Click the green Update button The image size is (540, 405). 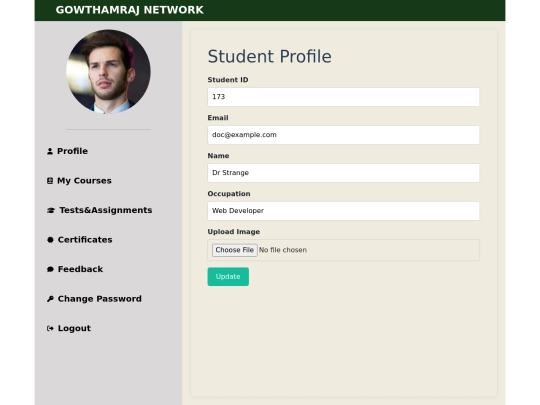(228, 277)
